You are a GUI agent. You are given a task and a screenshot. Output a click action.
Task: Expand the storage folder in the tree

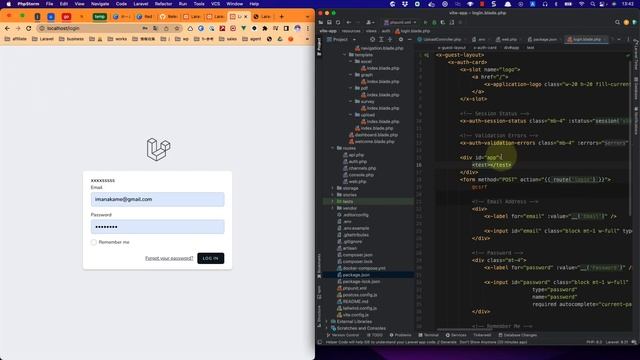point(333,188)
